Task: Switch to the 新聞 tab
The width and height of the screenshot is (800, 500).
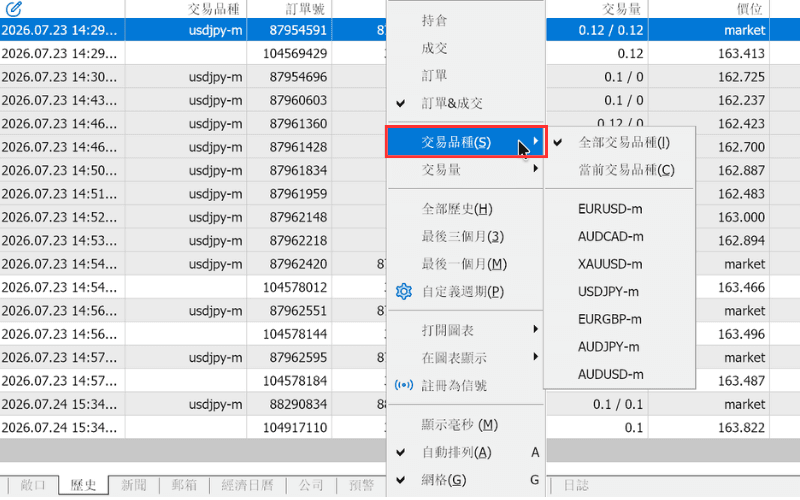Action: (x=134, y=485)
